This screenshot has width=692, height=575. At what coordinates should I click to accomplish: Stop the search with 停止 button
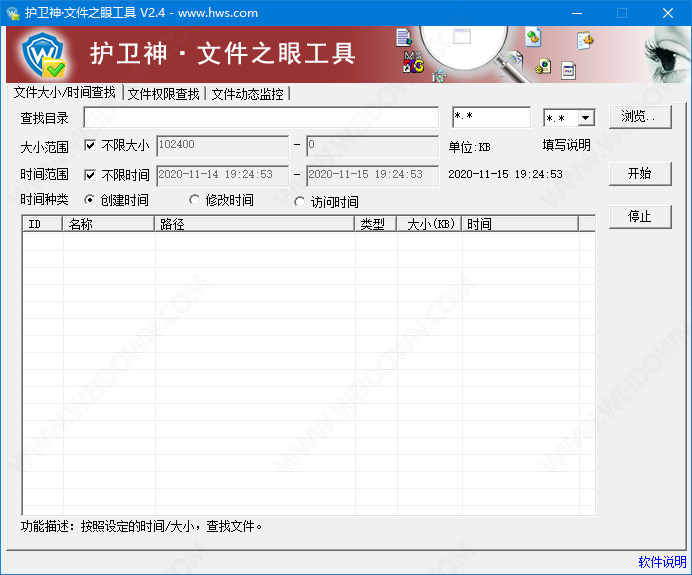tap(640, 216)
